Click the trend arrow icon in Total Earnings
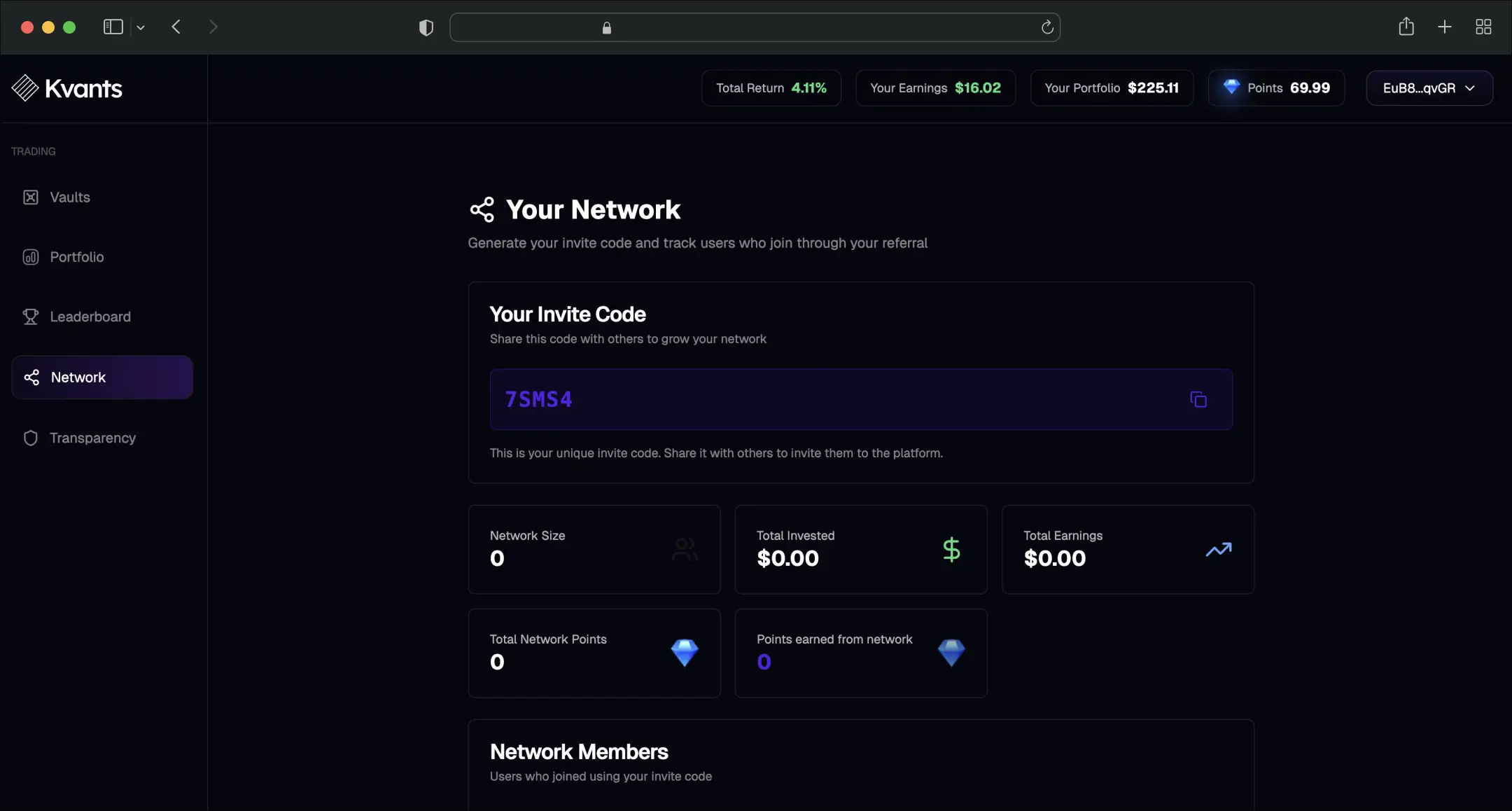 point(1219,550)
